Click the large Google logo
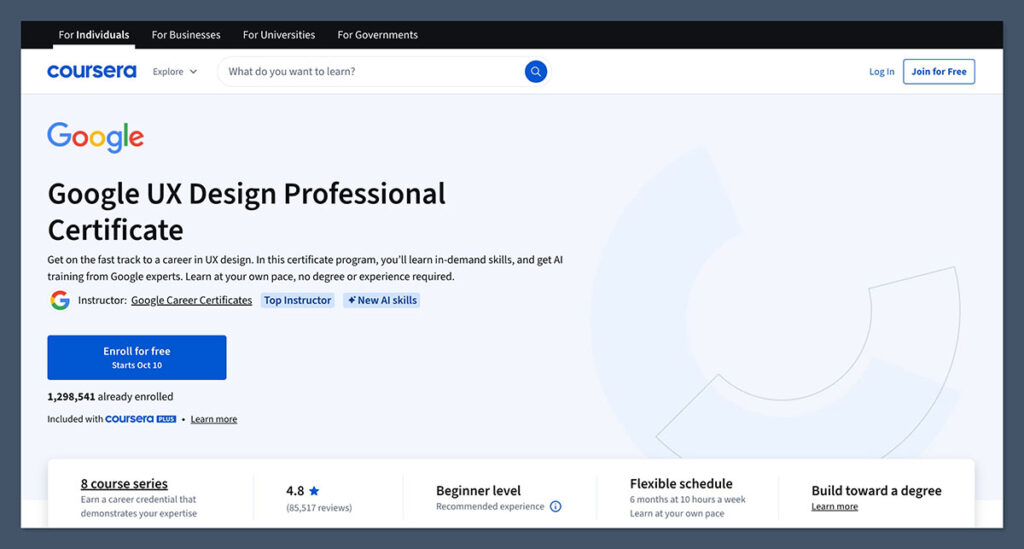This screenshot has height=549, width=1024. [96, 137]
